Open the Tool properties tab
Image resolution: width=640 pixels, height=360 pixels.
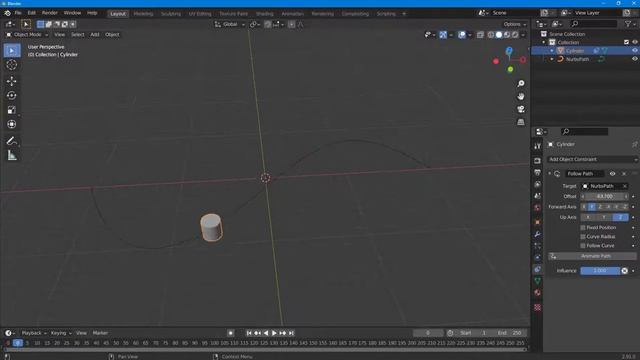coord(538,146)
